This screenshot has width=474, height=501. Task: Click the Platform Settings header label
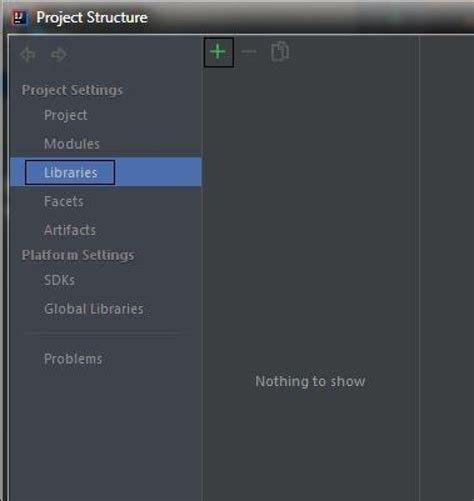click(x=78, y=255)
